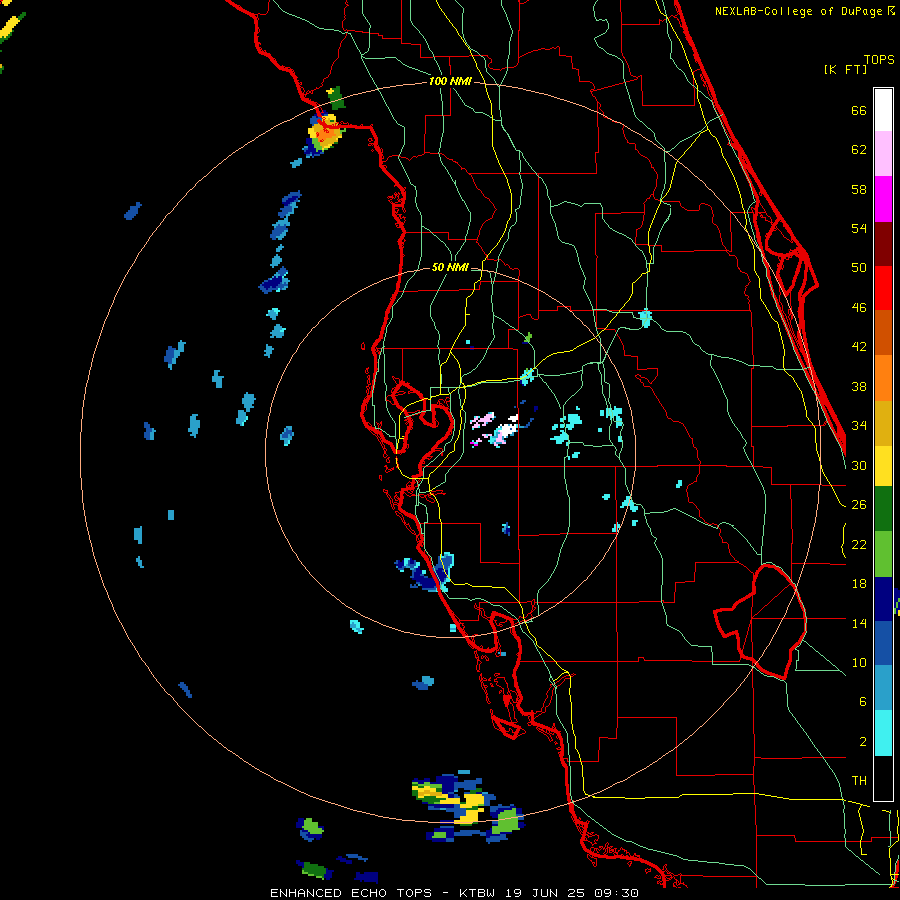Select the medium blue legend band
This screenshot has height=900, width=900.
[883, 644]
